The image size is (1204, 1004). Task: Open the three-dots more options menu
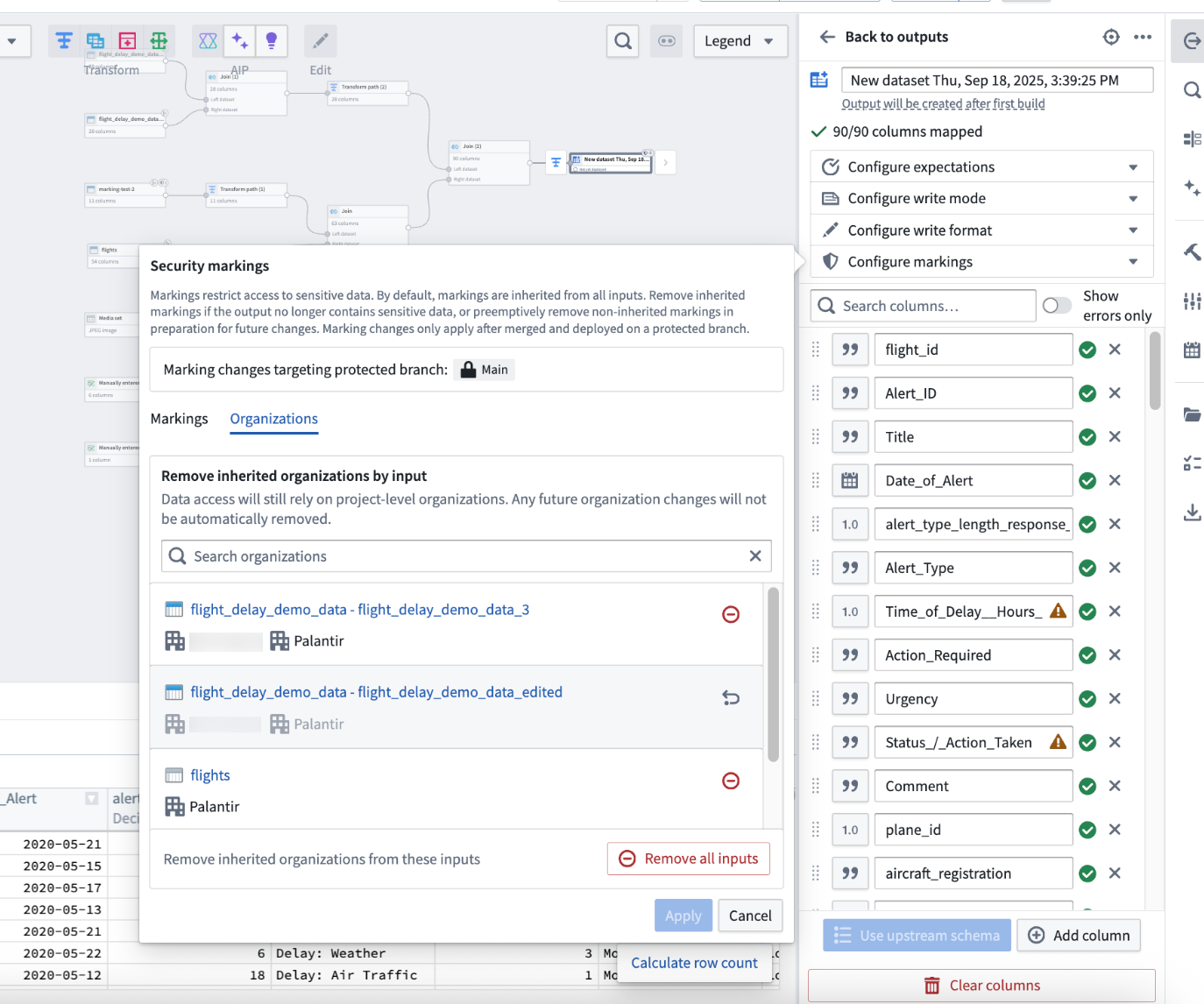pos(1143,37)
